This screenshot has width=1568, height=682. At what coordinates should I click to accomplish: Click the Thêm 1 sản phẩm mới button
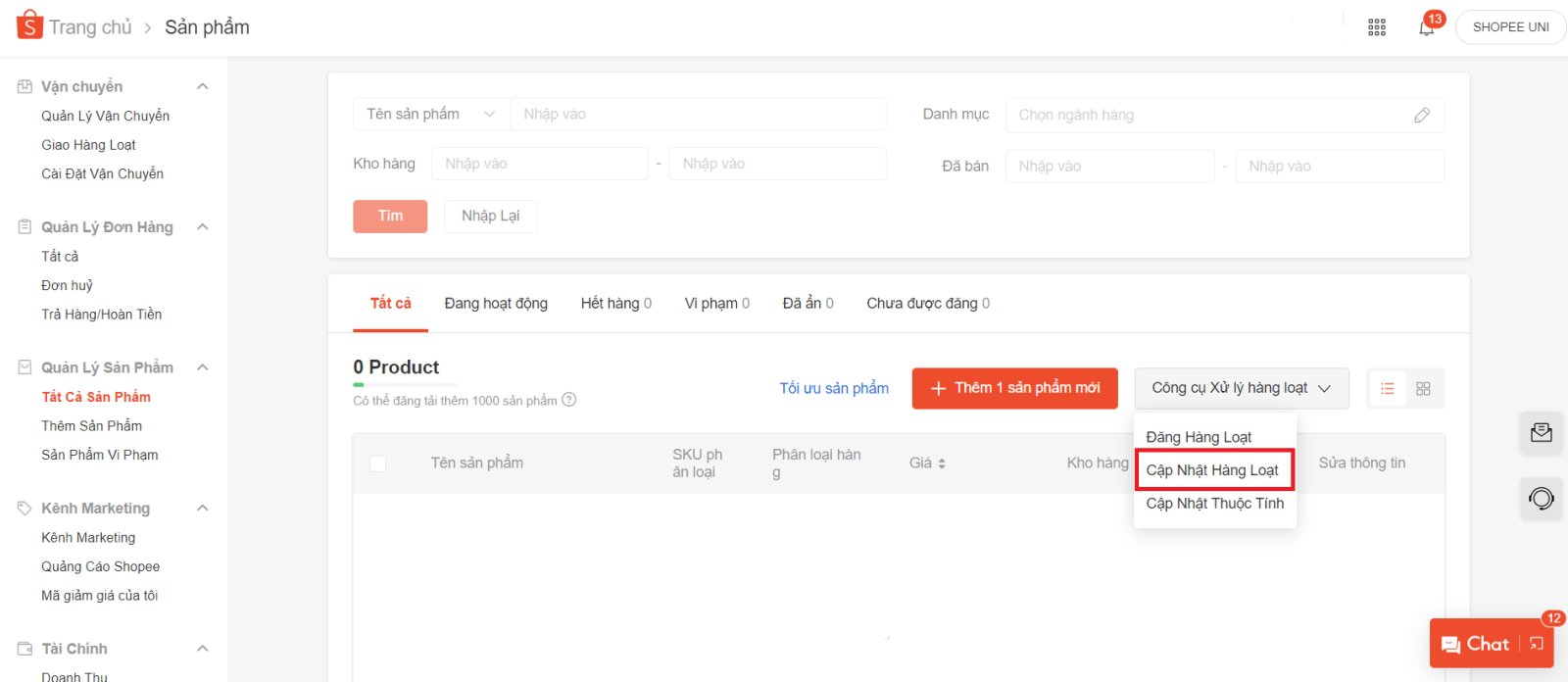1014,388
